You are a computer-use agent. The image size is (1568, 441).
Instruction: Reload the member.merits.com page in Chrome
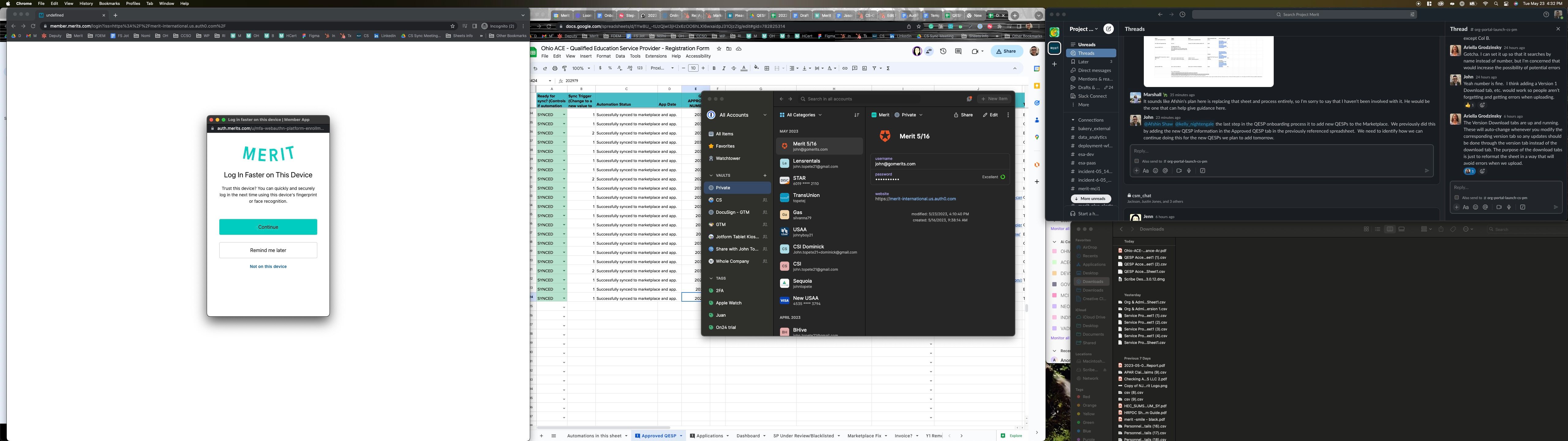[33, 26]
